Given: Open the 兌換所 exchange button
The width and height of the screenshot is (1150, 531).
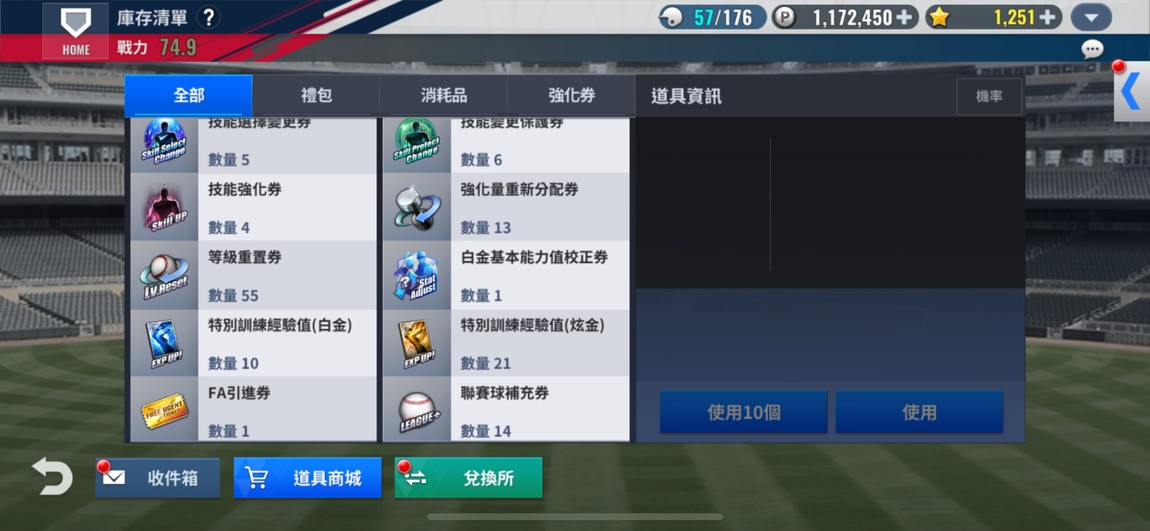Looking at the screenshot, I should 469,478.
